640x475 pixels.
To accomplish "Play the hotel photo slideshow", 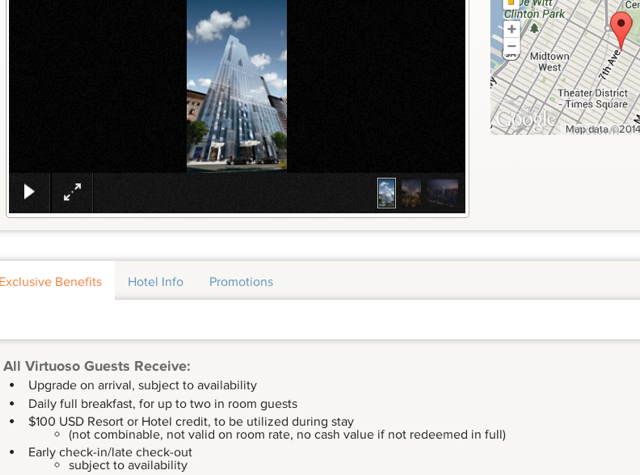I will (x=29, y=192).
